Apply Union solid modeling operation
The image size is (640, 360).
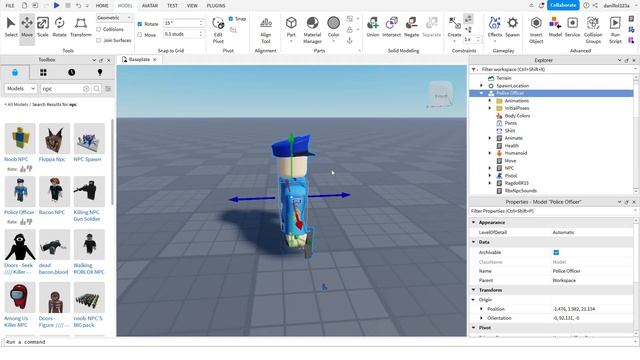[x=373, y=27]
